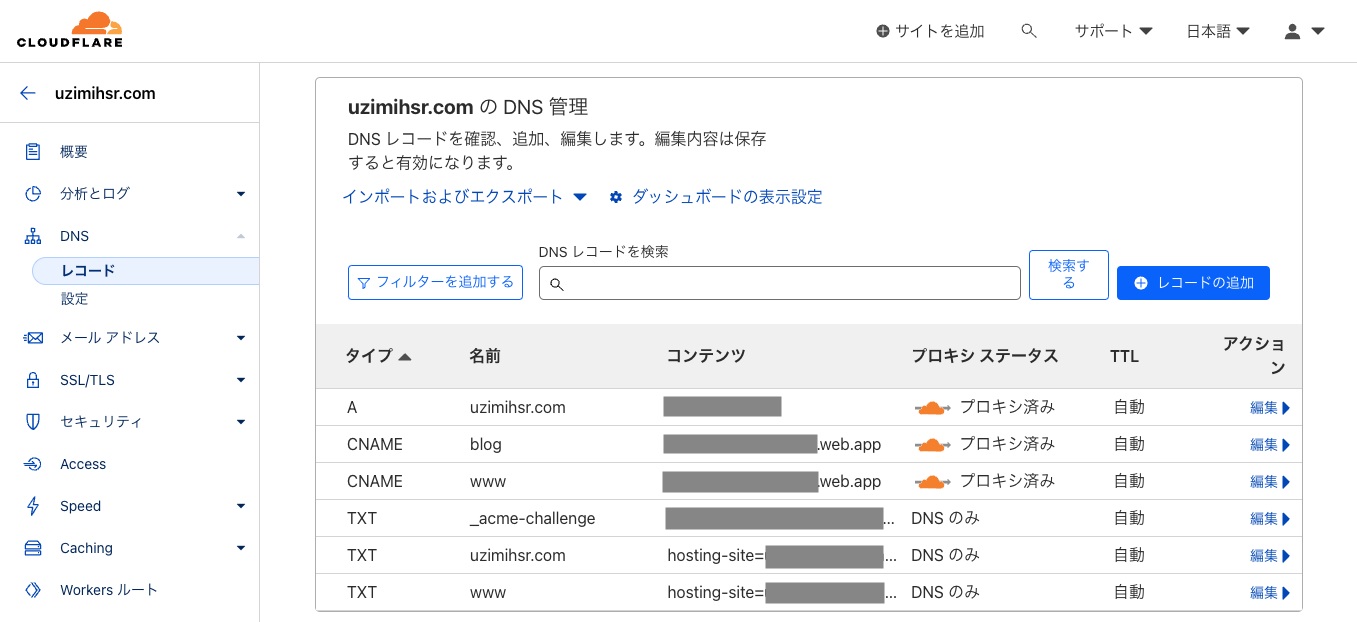Image resolution: width=1357 pixels, height=622 pixels.
Task: Click the Workers ルート diamond icon
Action: pos(33,590)
